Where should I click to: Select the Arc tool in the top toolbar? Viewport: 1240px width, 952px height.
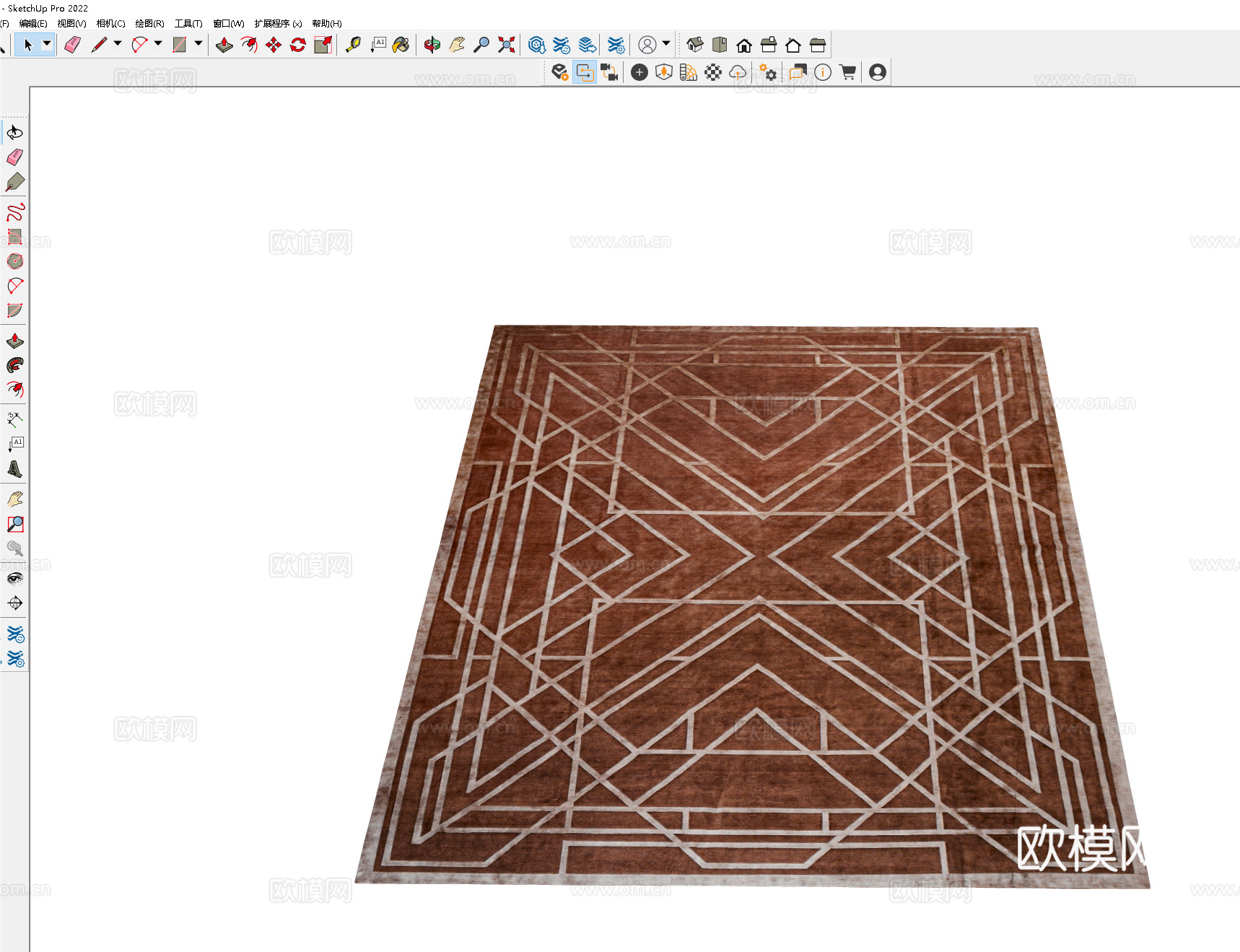pyautogui.click(x=139, y=45)
